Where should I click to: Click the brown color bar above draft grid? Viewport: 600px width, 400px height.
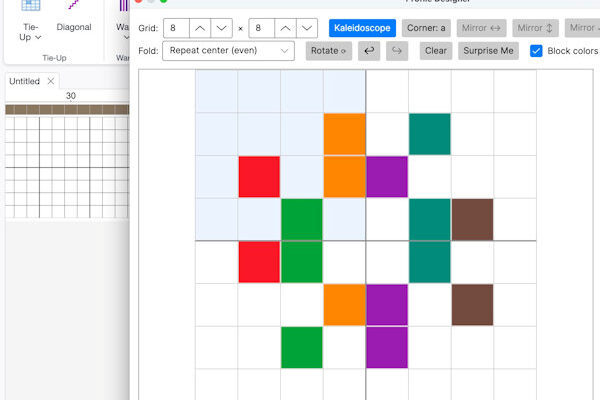pos(67,110)
